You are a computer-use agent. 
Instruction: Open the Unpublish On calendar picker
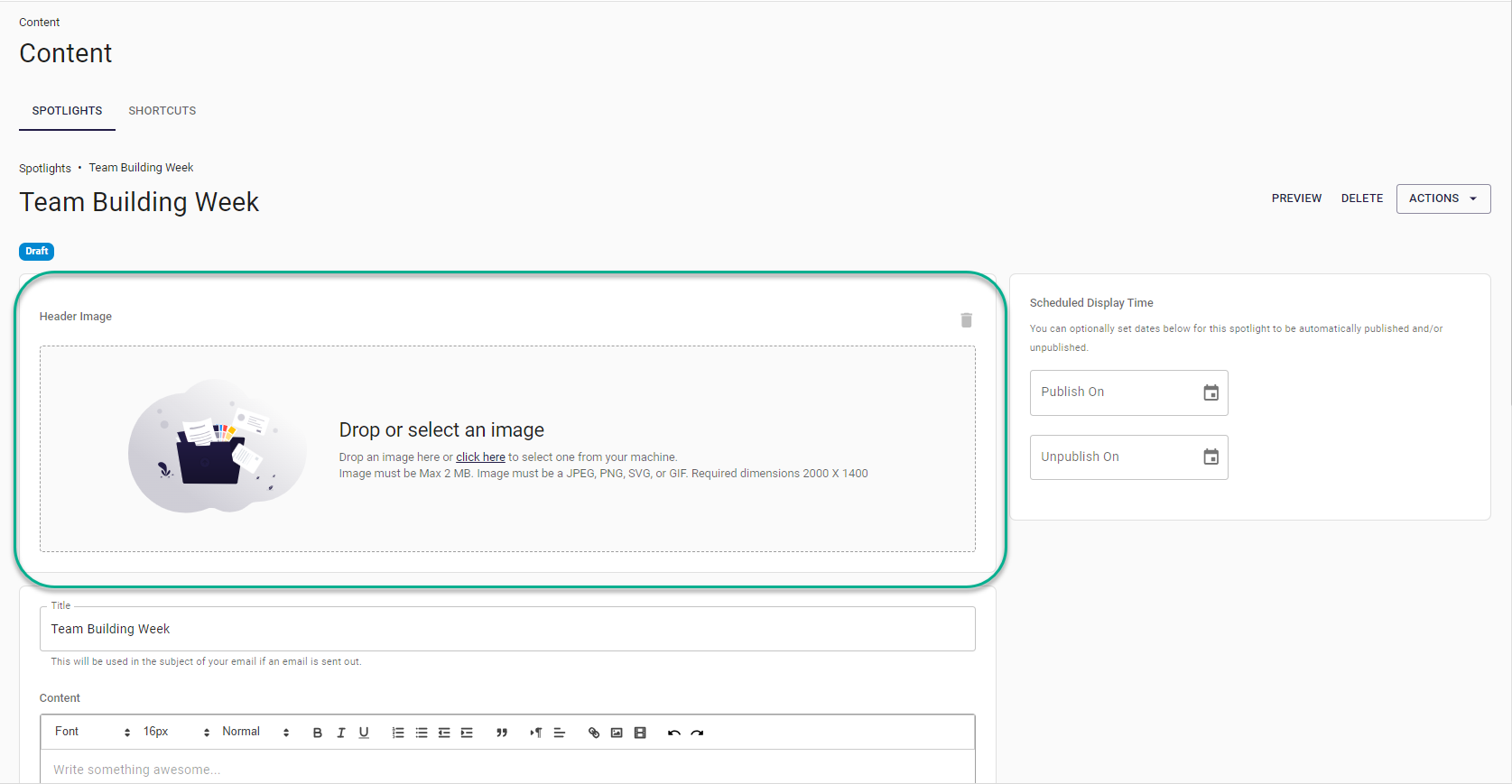[x=1211, y=457]
